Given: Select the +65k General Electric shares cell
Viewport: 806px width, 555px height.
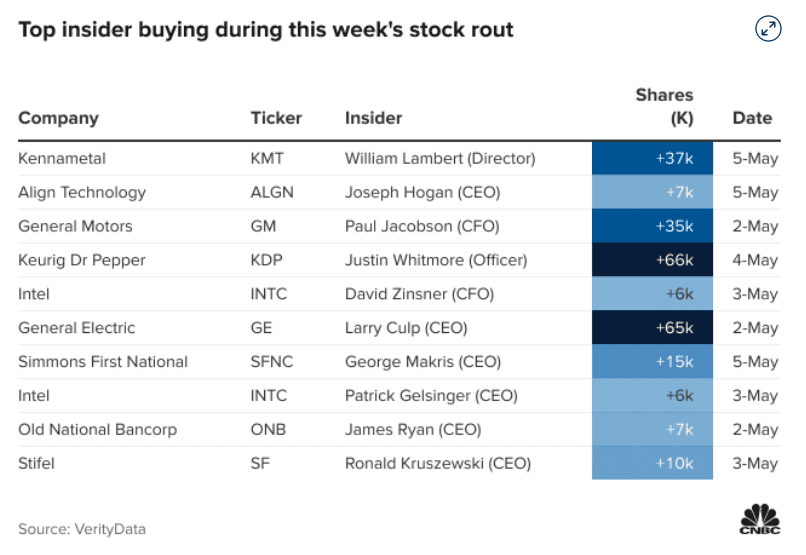Looking at the screenshot, I should 652,328.
